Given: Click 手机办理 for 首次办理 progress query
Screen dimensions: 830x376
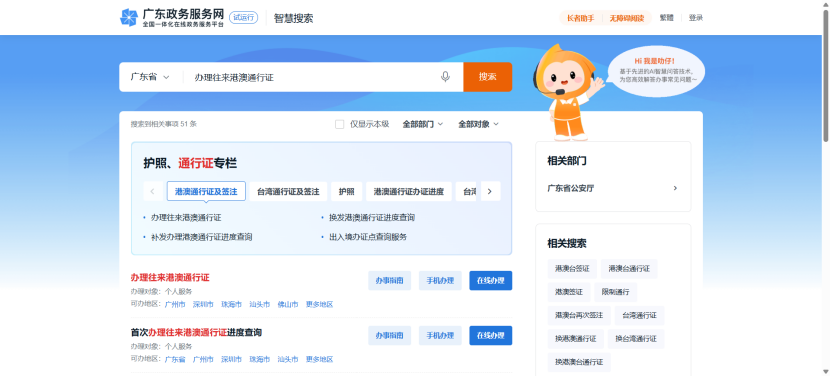Looking at the screenshot, I should pos(440,335).
